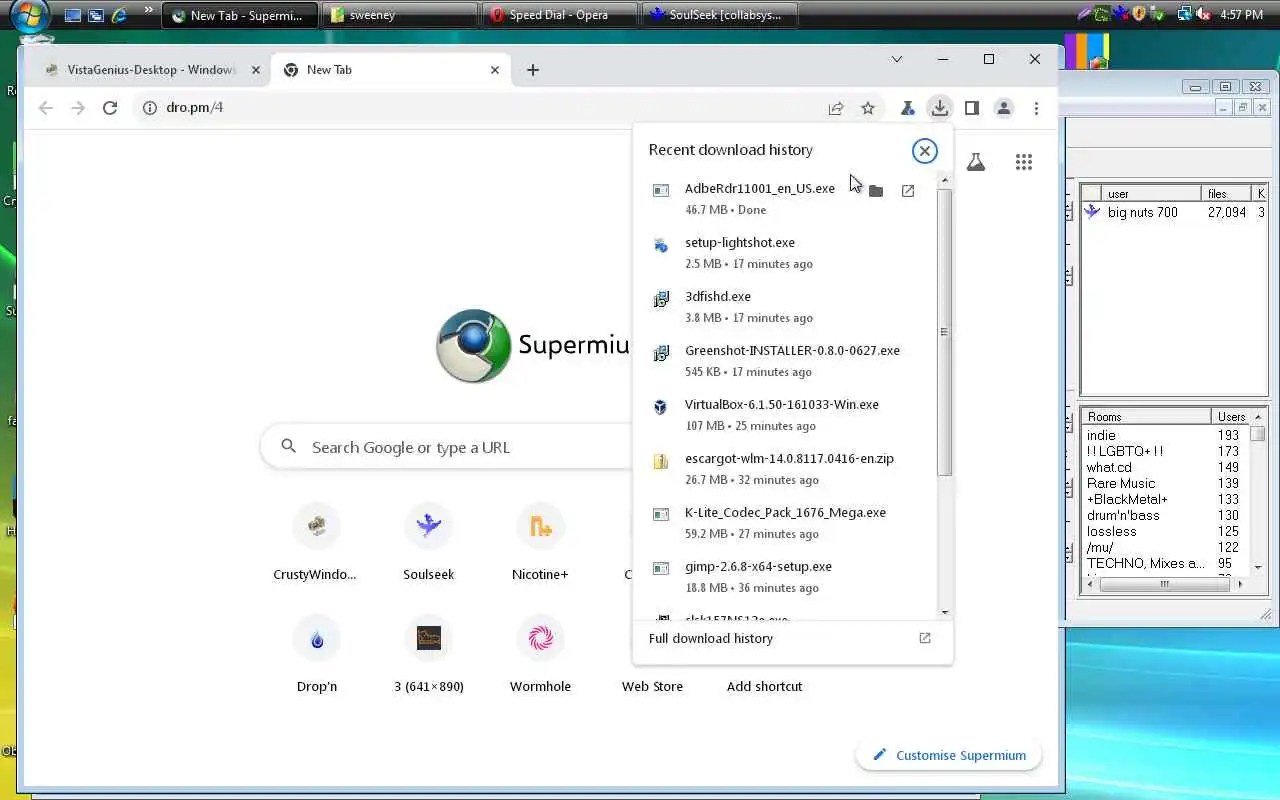Viewport: 1280px width, 800px height.
Task: Click Customise Supermium button
Action: pos(948,755)
